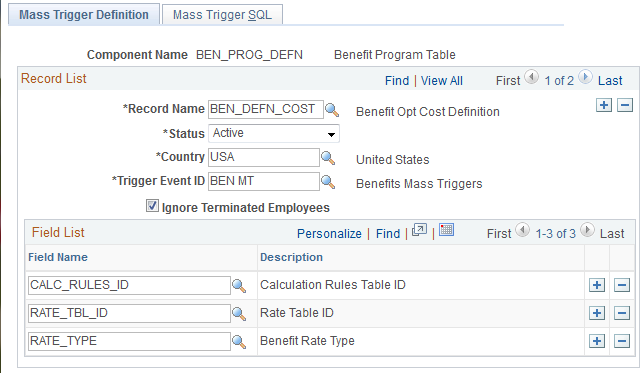
Task: Delete the CALC_RULES_ID row
Action: [622, 285]
